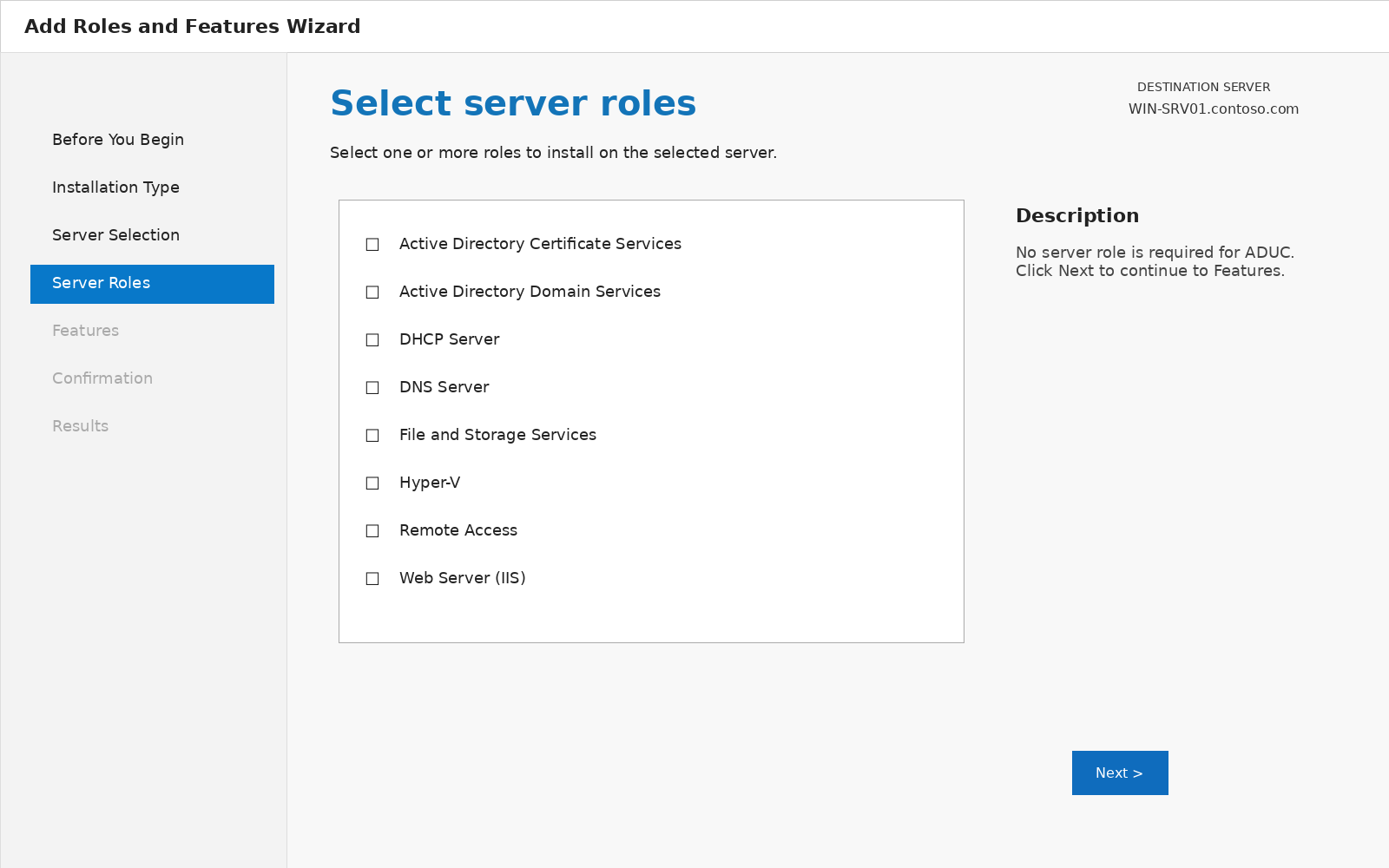This screenshot has width=1389, height=868.
Task: Tick the DHCP Server checkbox
Action: coord(372,340)
